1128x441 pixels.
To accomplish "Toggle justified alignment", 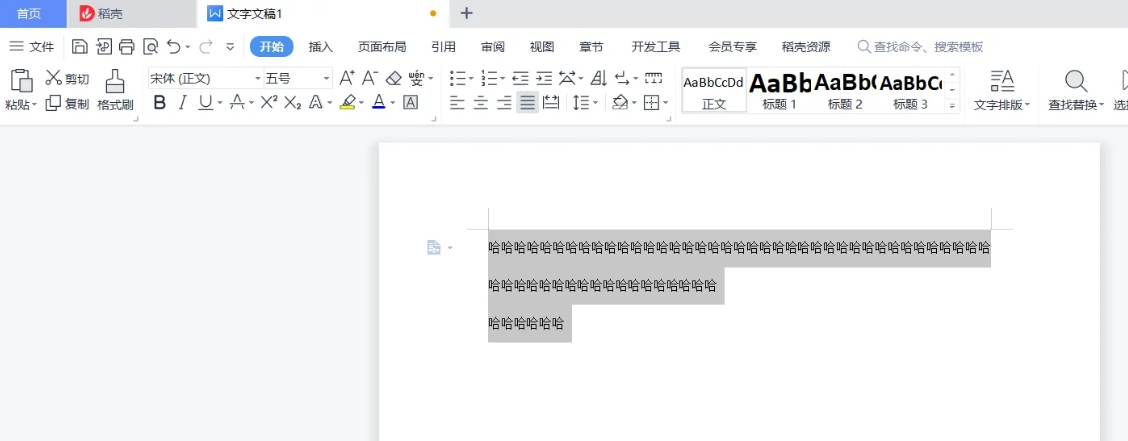I will coord(527,103).
